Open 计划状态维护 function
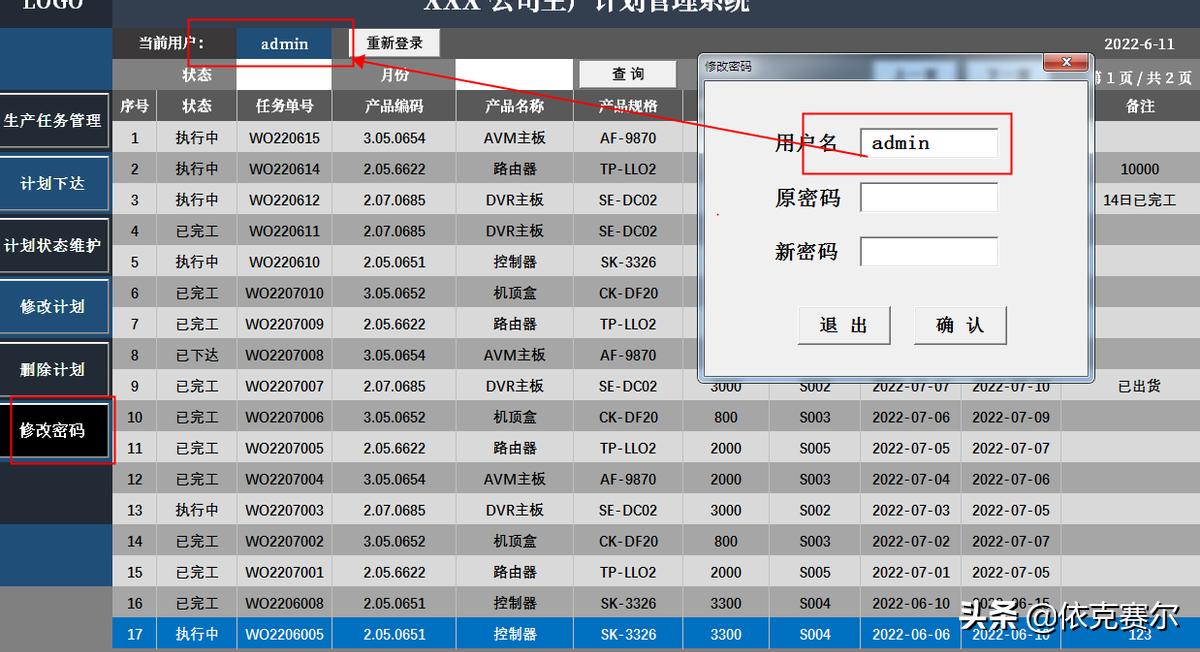The image size is (1200, 652). (54, 245)
